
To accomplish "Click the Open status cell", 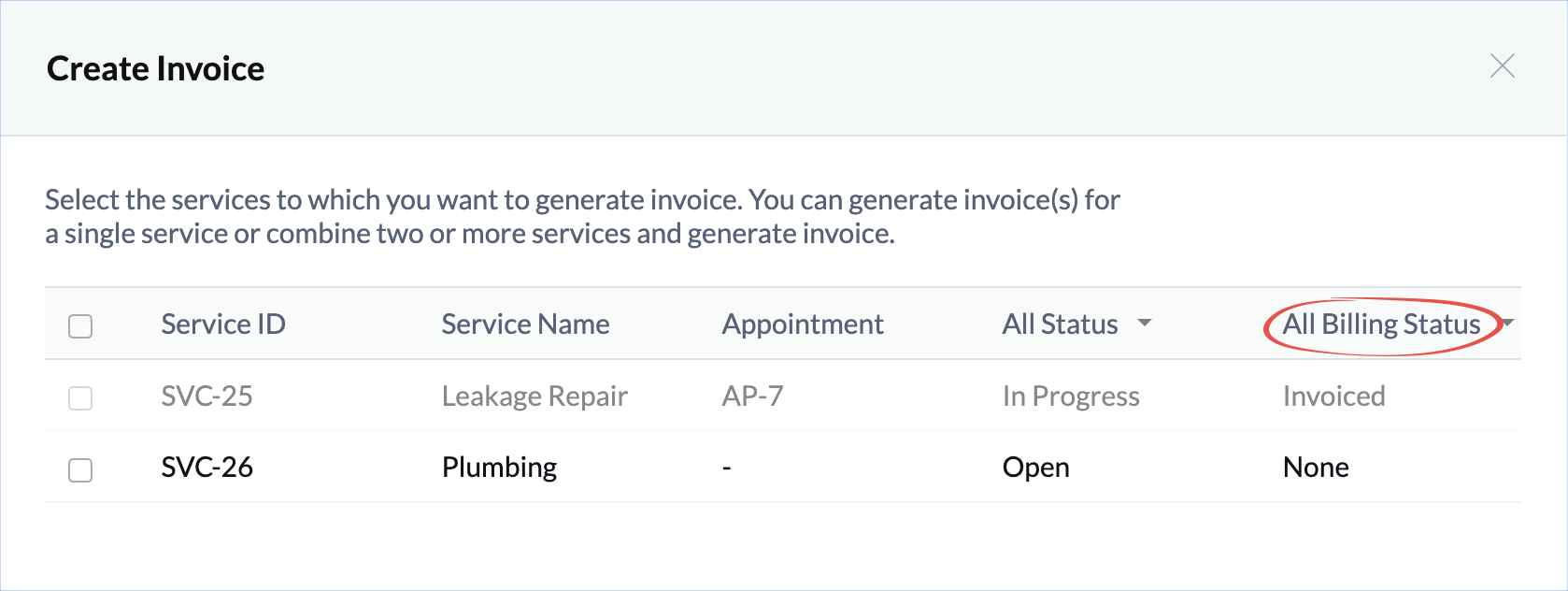I will point(1035,468).
